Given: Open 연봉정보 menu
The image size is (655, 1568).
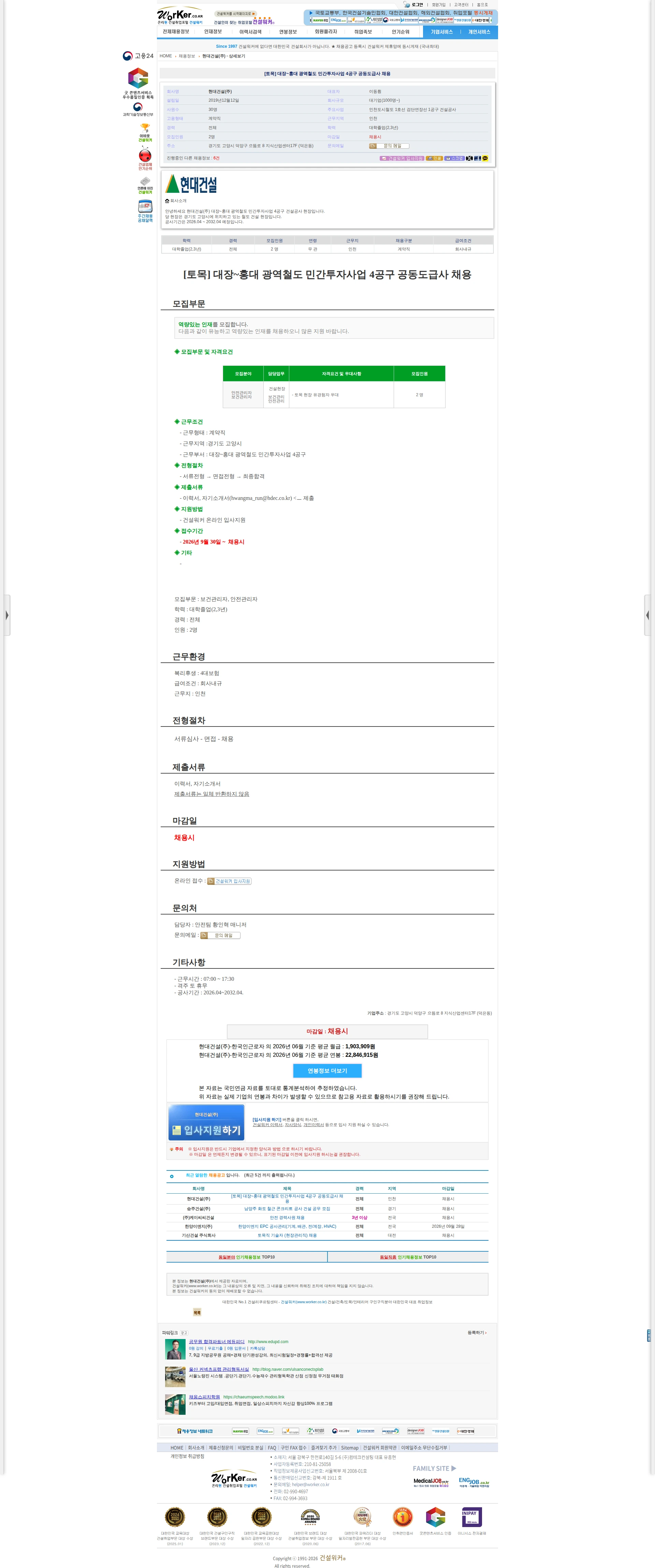Looking at the screenshot, I should click(288, 32).
